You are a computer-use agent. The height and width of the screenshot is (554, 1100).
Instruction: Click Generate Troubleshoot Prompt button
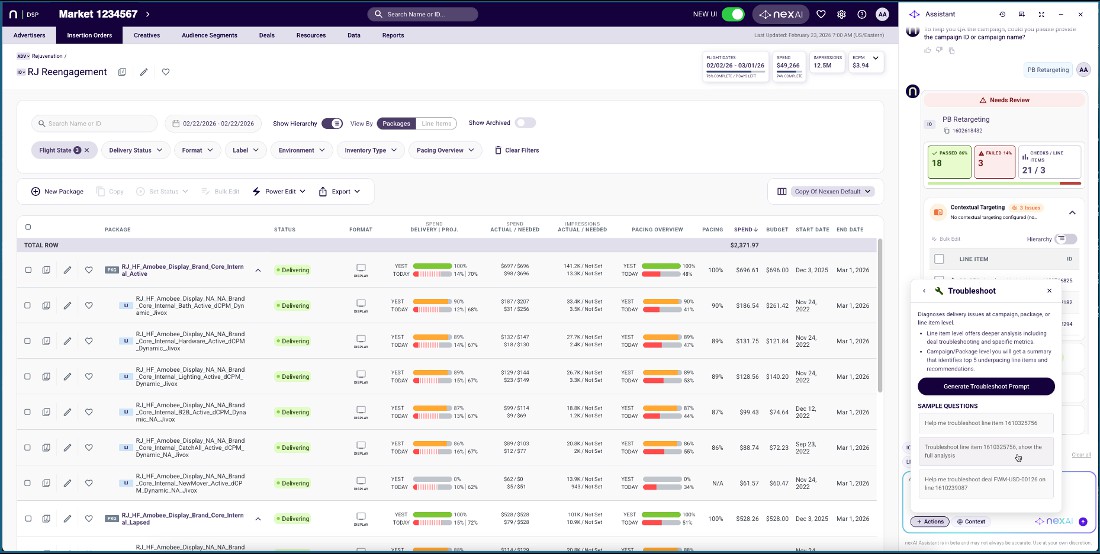pyautogui.click(x=986, y=386)
